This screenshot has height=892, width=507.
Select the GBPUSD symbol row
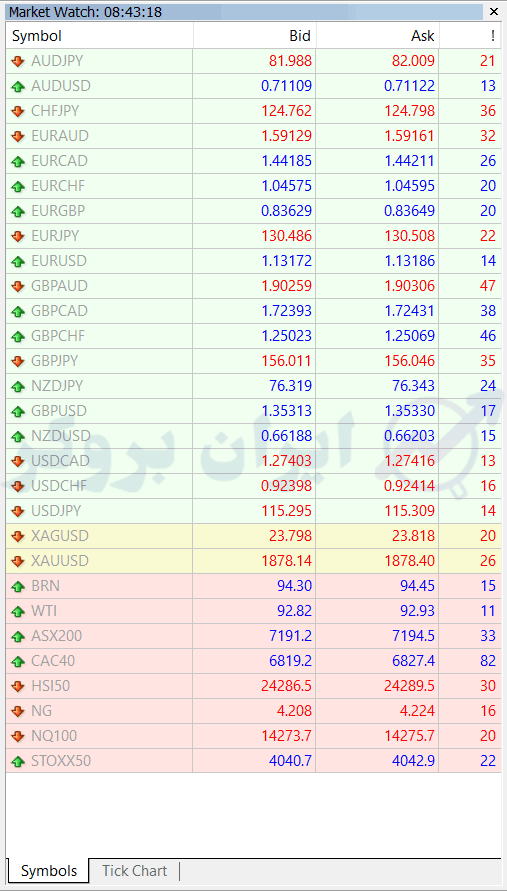click(x=253, y=411)
